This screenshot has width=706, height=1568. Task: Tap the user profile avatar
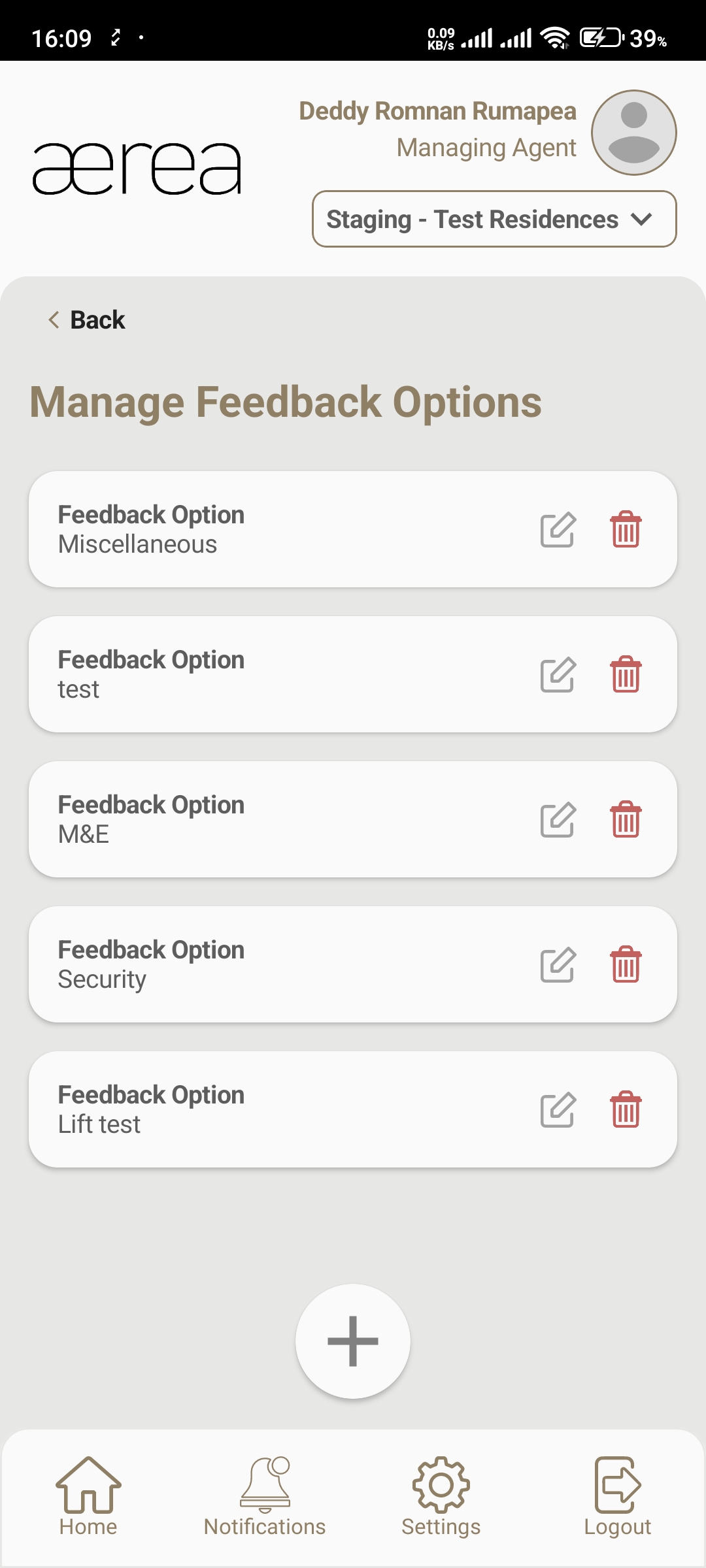(633, 133)
